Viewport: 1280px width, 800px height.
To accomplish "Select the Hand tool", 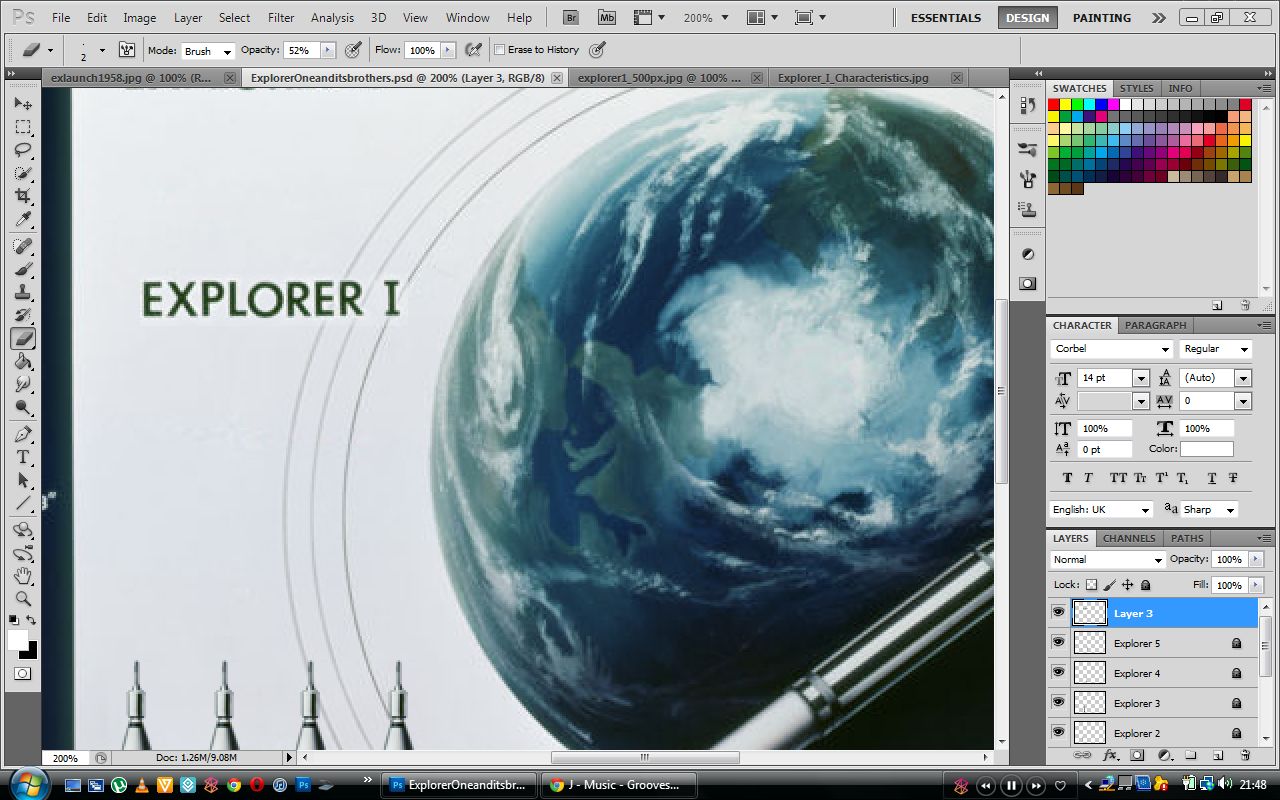I will tap(23, 576).
